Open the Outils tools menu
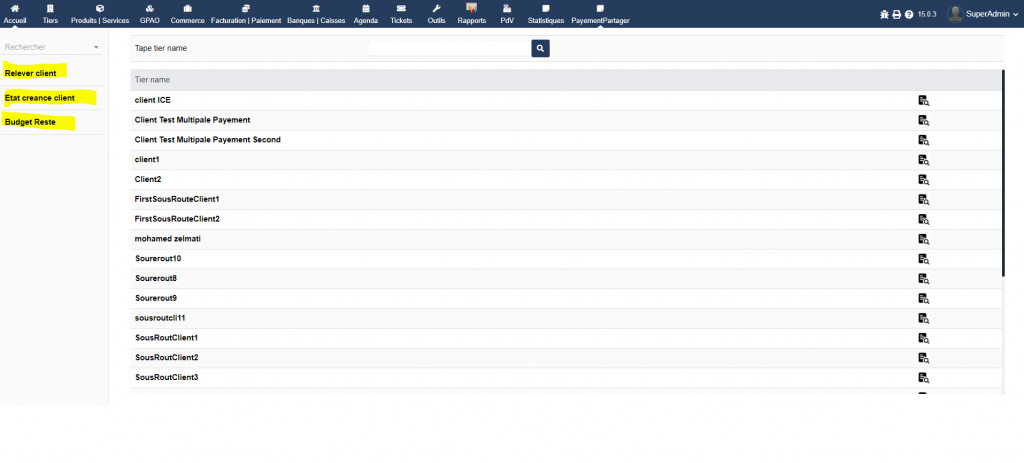Viewport: 1024px width, 463px height. pyautogui.click(x=436, y=14)
